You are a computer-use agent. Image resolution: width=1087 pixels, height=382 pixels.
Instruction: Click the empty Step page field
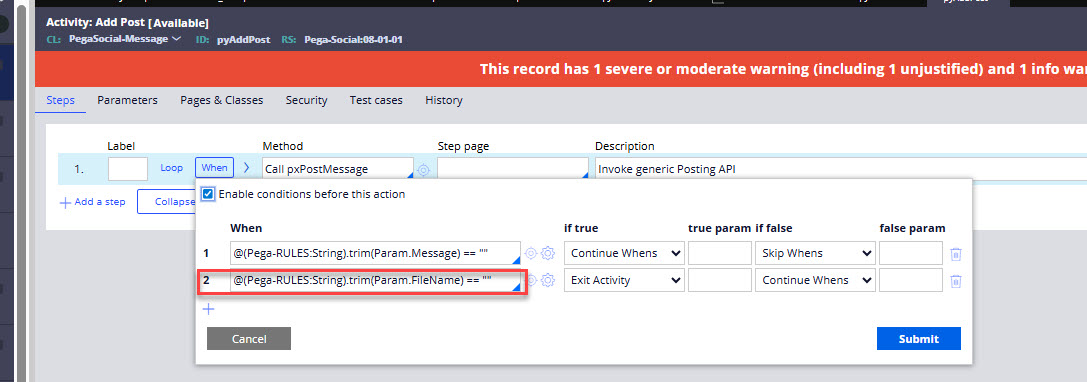tap(513, 169)
